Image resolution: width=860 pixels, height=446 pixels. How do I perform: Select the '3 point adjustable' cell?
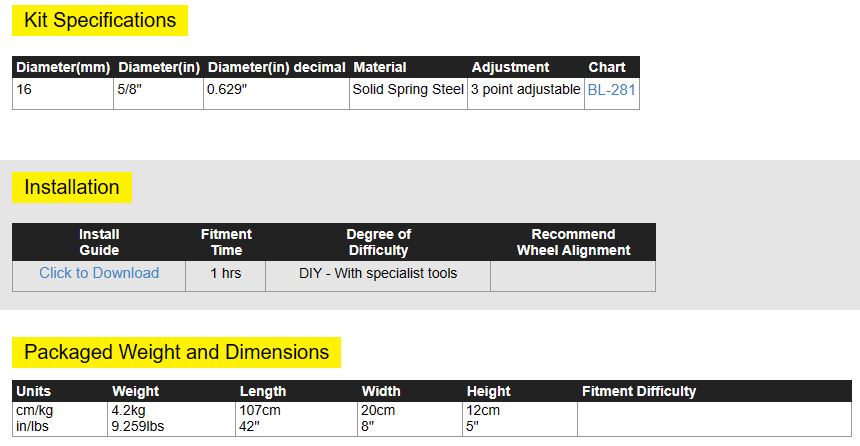[525, 89]
